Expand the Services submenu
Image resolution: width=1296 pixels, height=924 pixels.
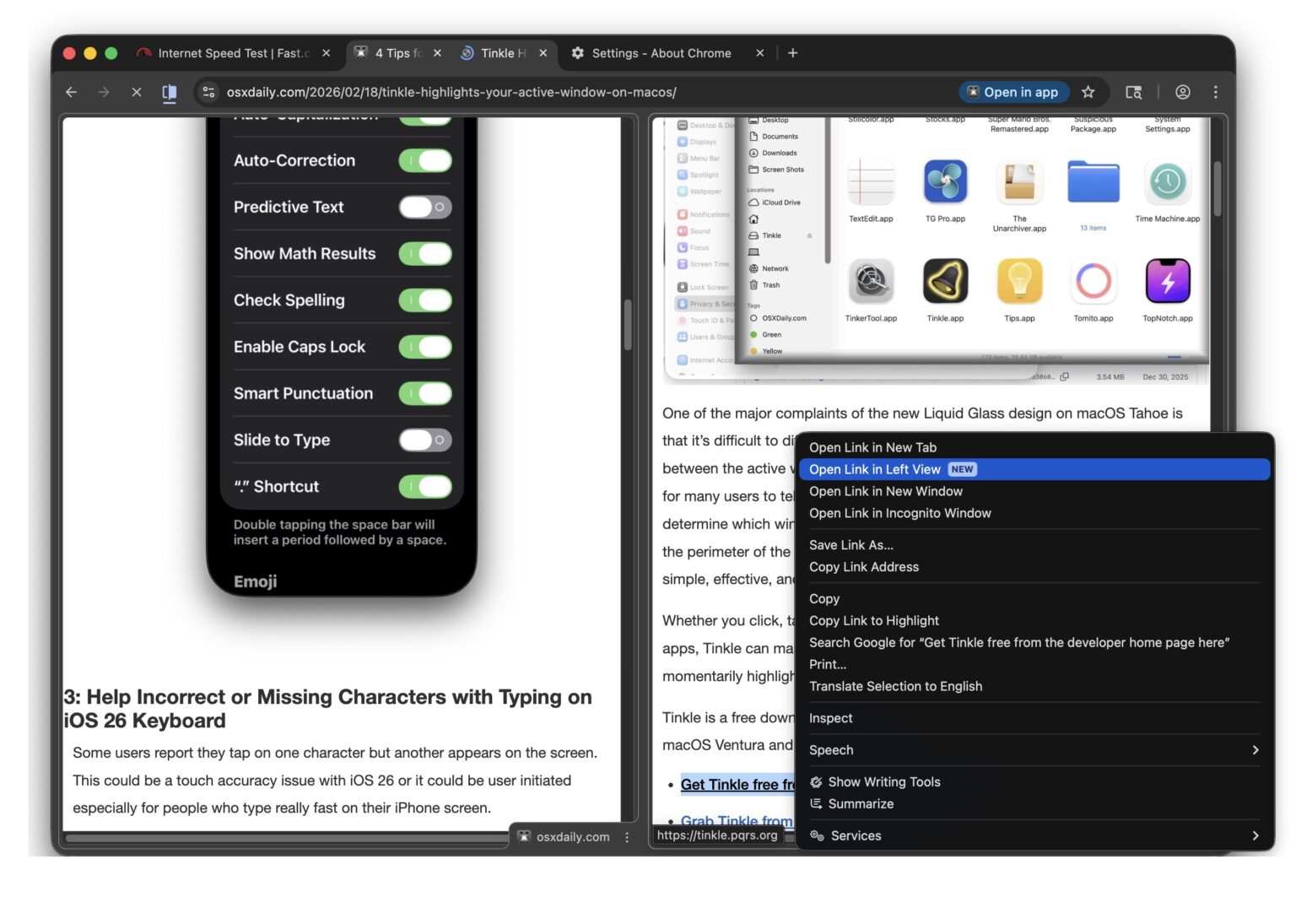tap(1034, 835)
